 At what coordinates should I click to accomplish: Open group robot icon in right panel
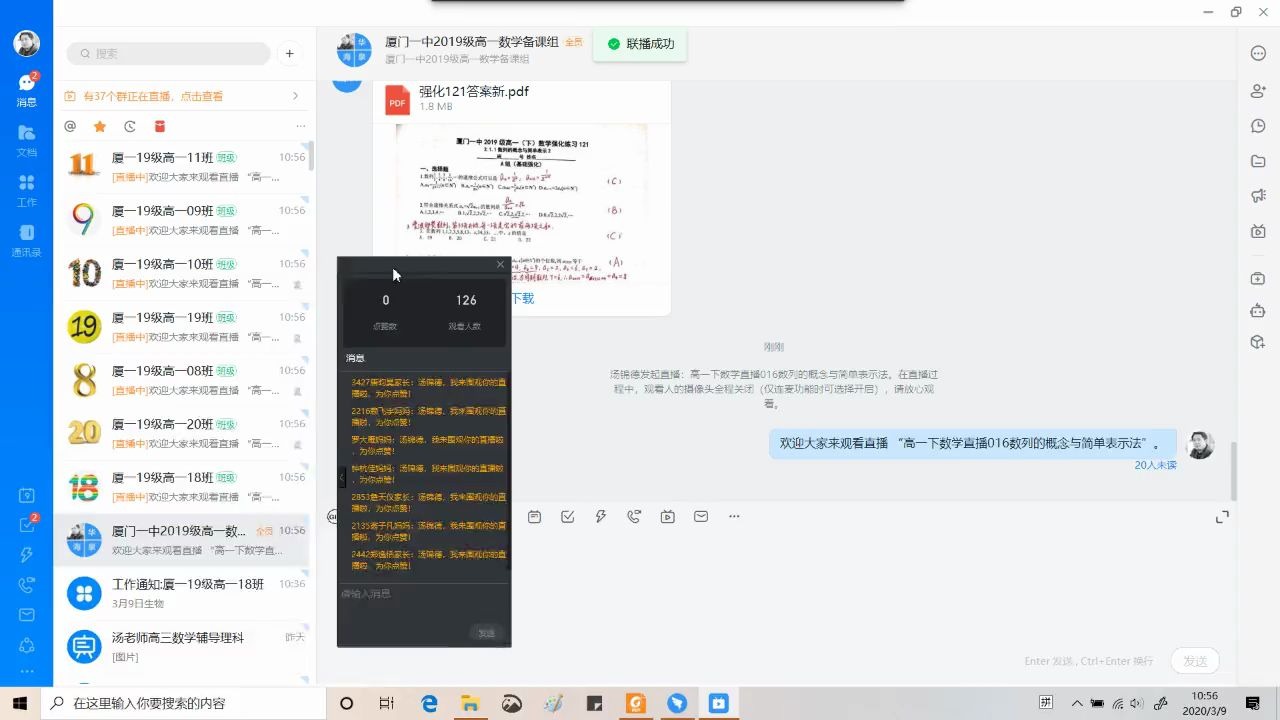pos(1258,310)
